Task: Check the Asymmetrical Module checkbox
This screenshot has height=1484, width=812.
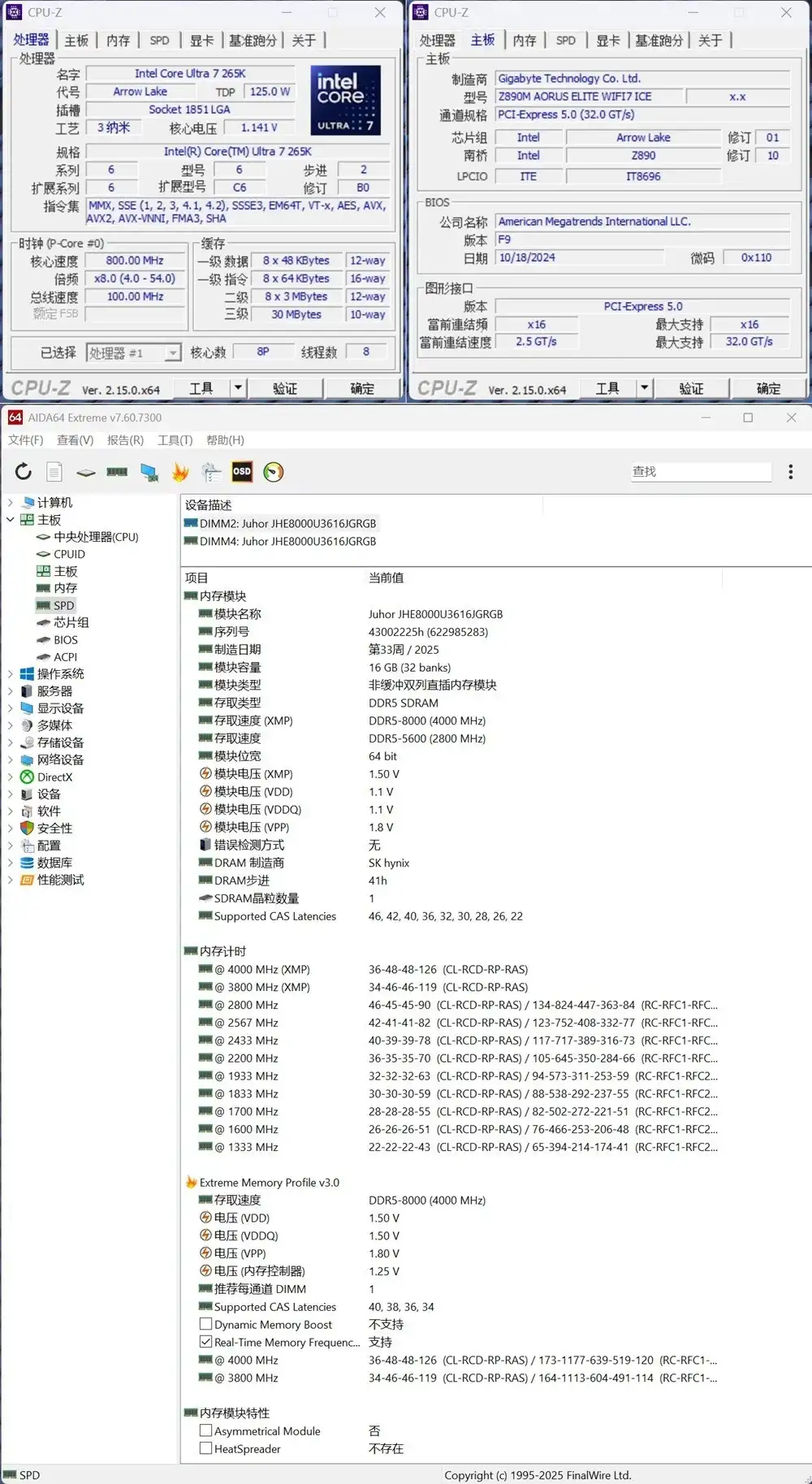Action: pos(206,1431)
